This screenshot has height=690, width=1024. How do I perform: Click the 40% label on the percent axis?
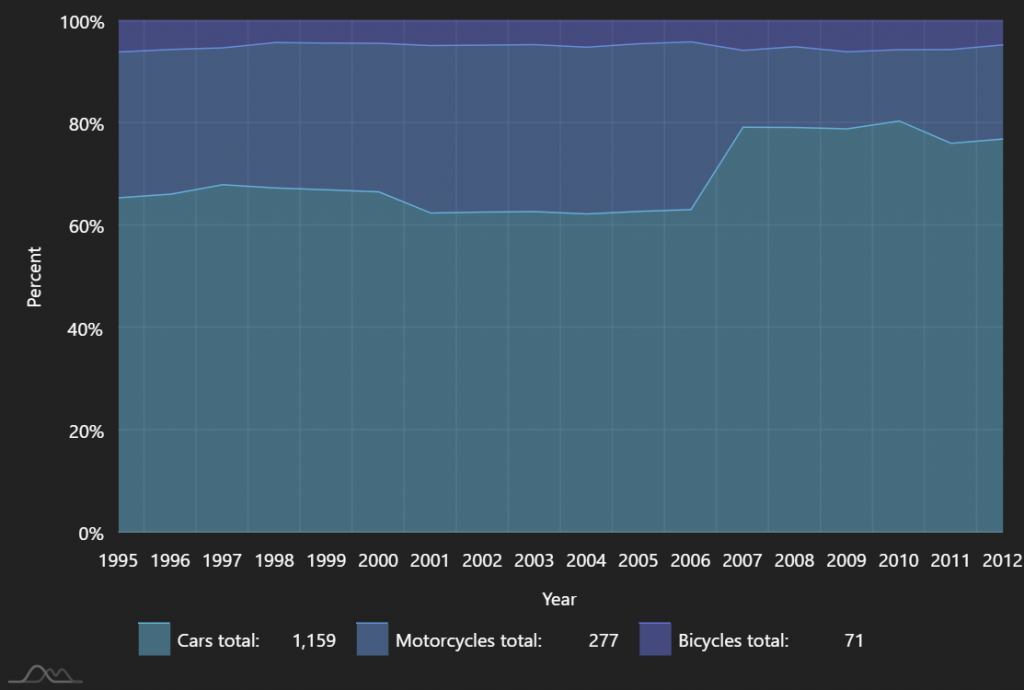coord(87,329)
